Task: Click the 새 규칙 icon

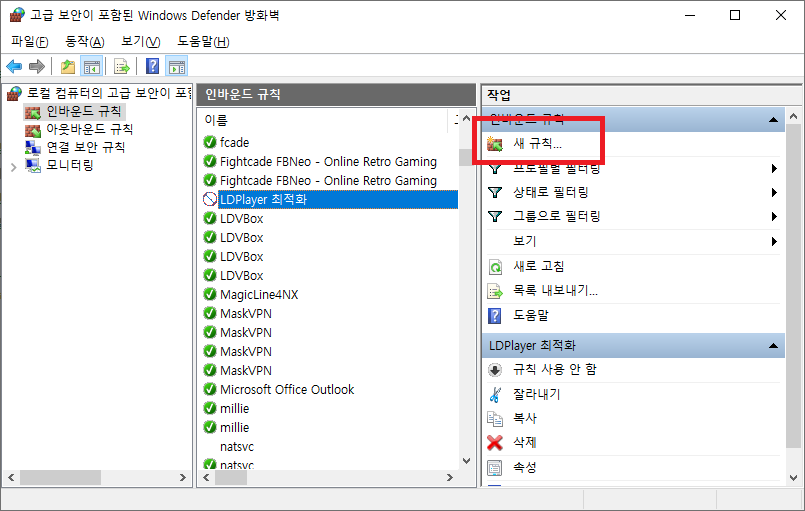Action: (x=495, y=144)
